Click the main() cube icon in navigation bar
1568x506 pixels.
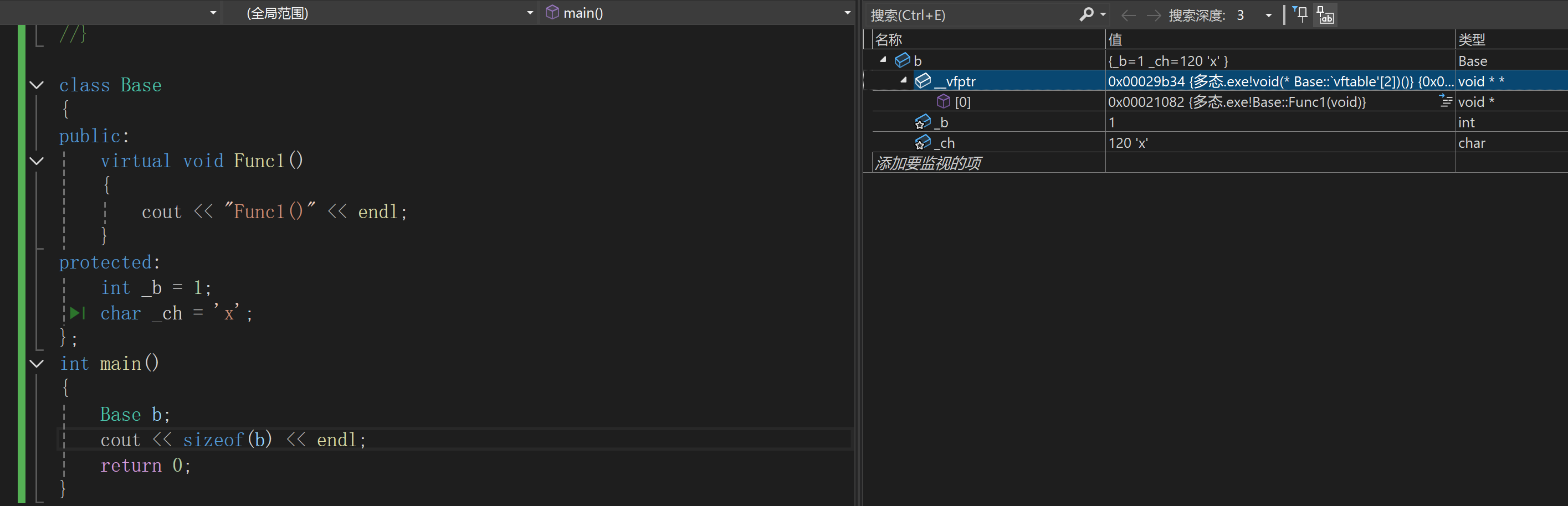pos(552,12)
